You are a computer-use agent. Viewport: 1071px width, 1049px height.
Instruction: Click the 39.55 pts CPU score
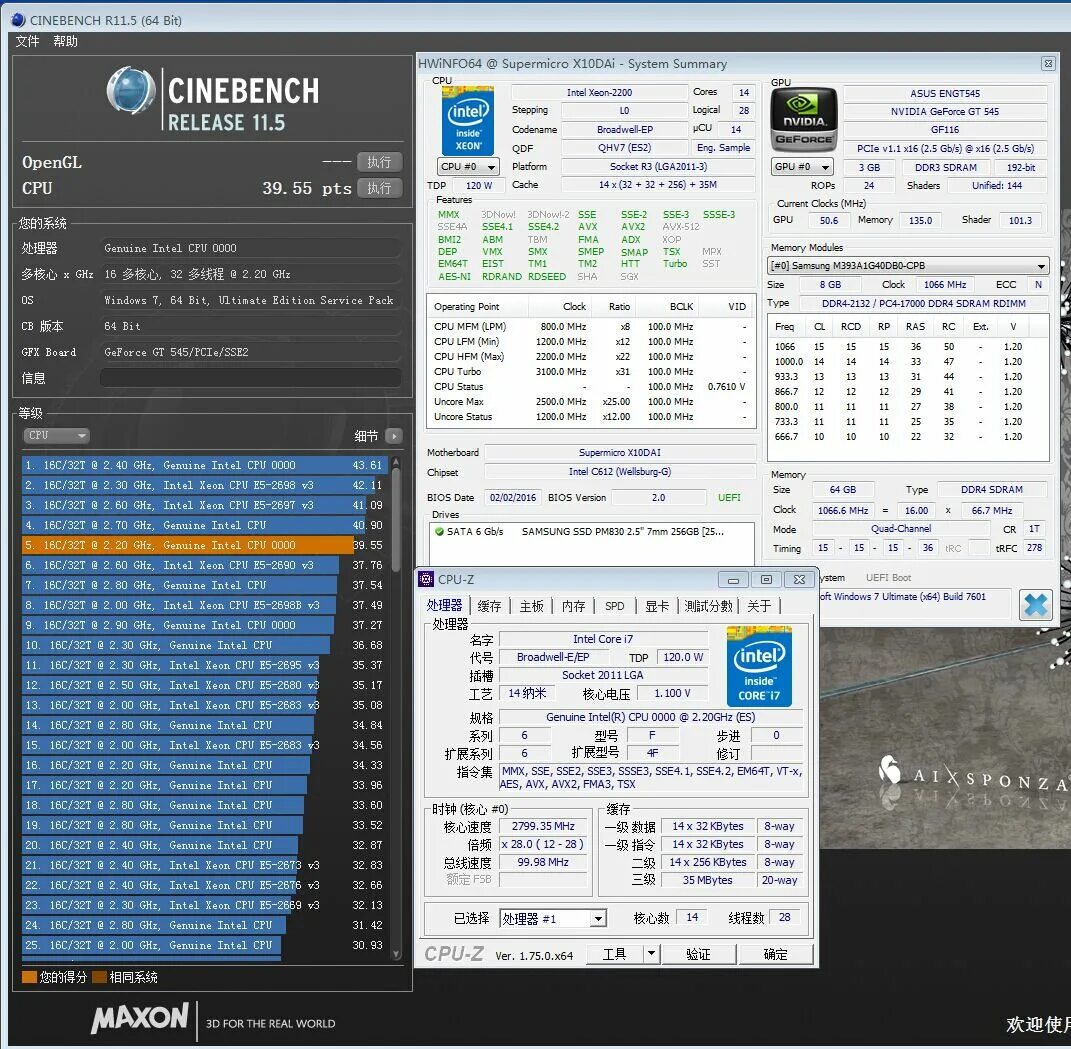[x=307, y=188]
